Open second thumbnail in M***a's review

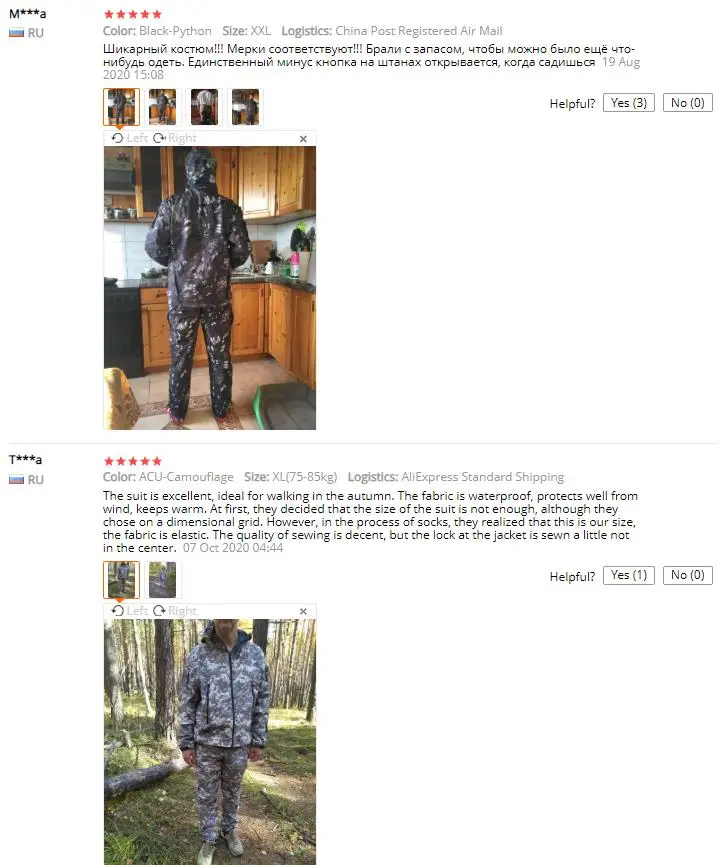point(163,107)
